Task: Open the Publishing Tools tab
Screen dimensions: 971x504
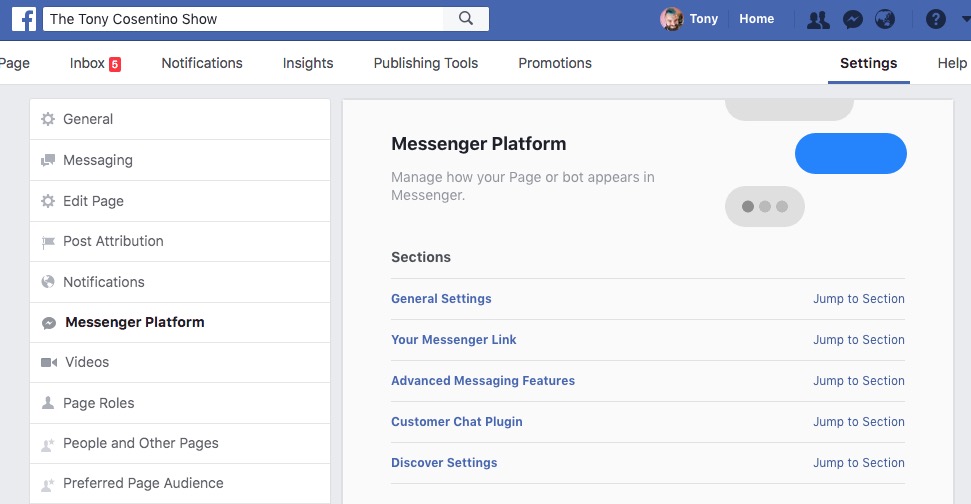Action: click(425, 63)
